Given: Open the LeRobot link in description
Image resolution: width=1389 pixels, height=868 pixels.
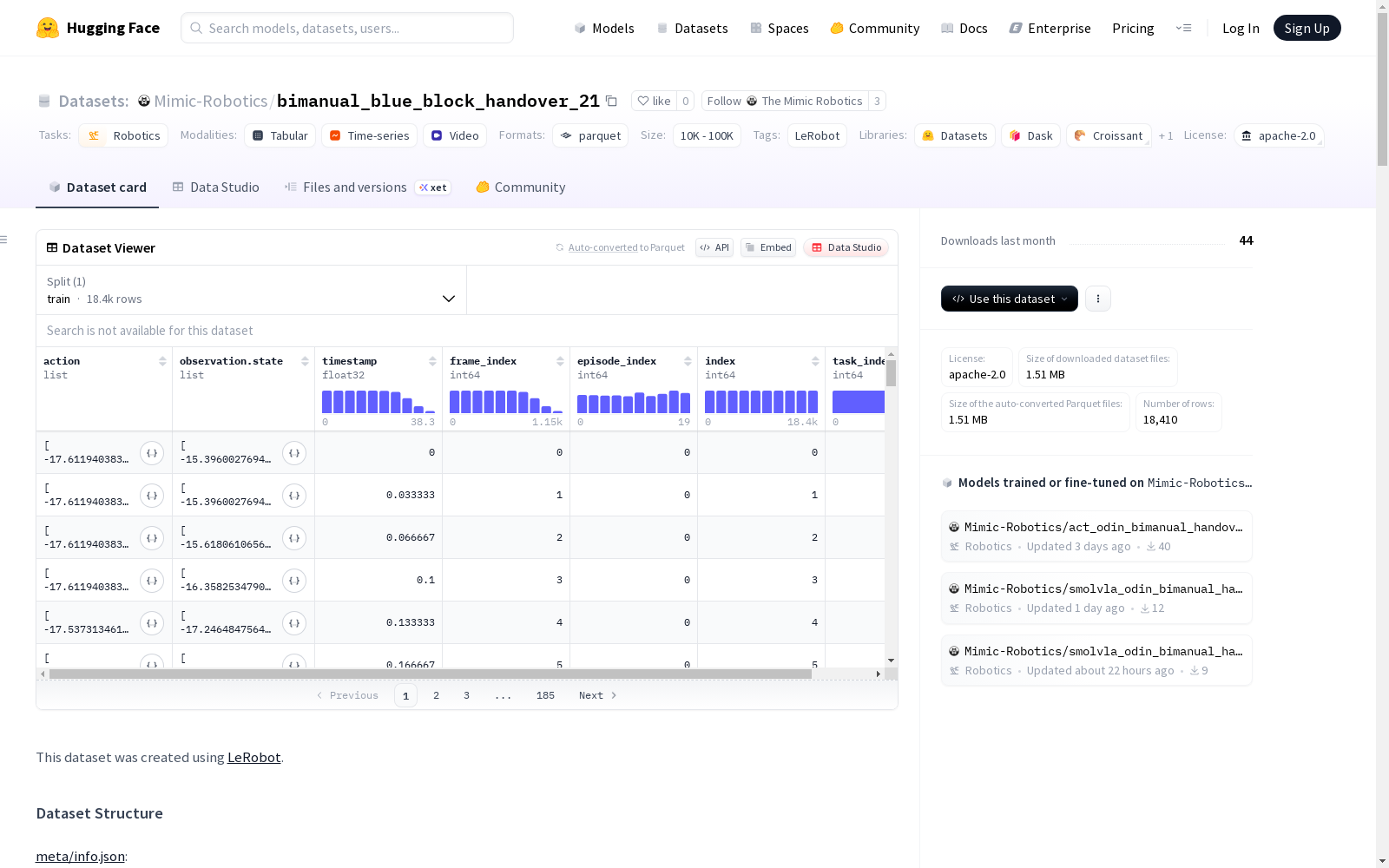Looking at the screenshot, I should (x=253, y=757).
